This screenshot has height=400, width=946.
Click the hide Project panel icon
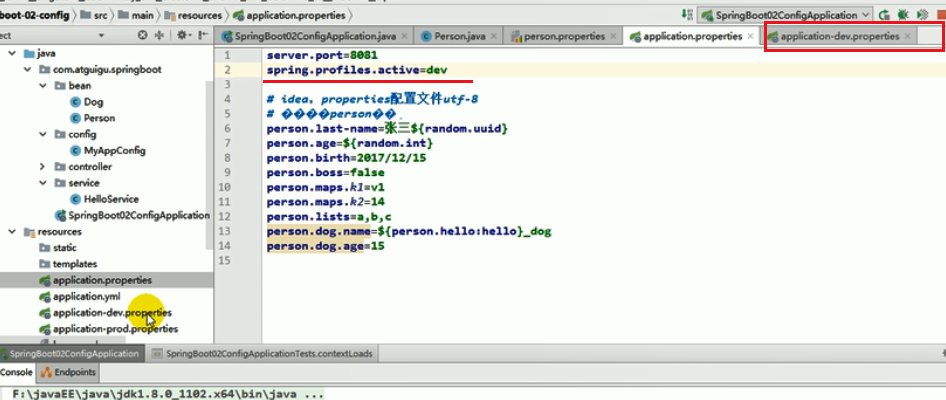(203, 36)
